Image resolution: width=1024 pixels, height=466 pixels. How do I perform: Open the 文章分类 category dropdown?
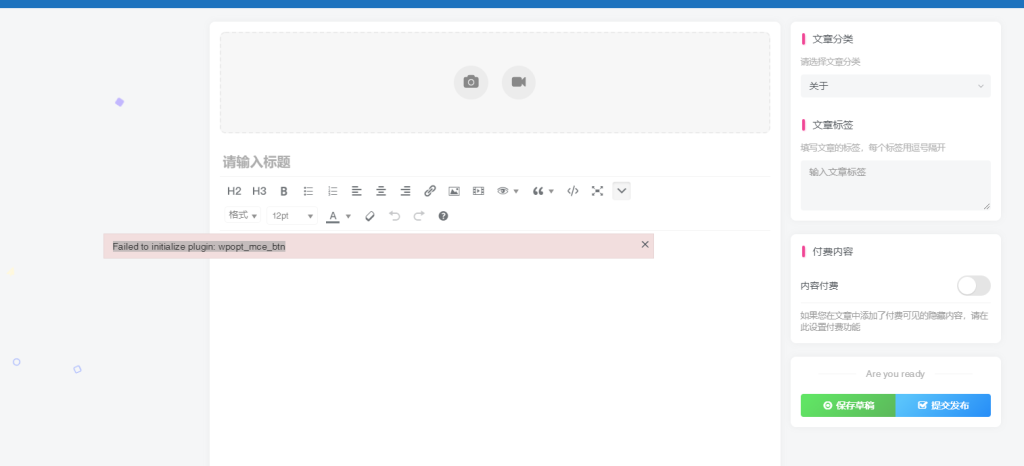tap(895, 86)
